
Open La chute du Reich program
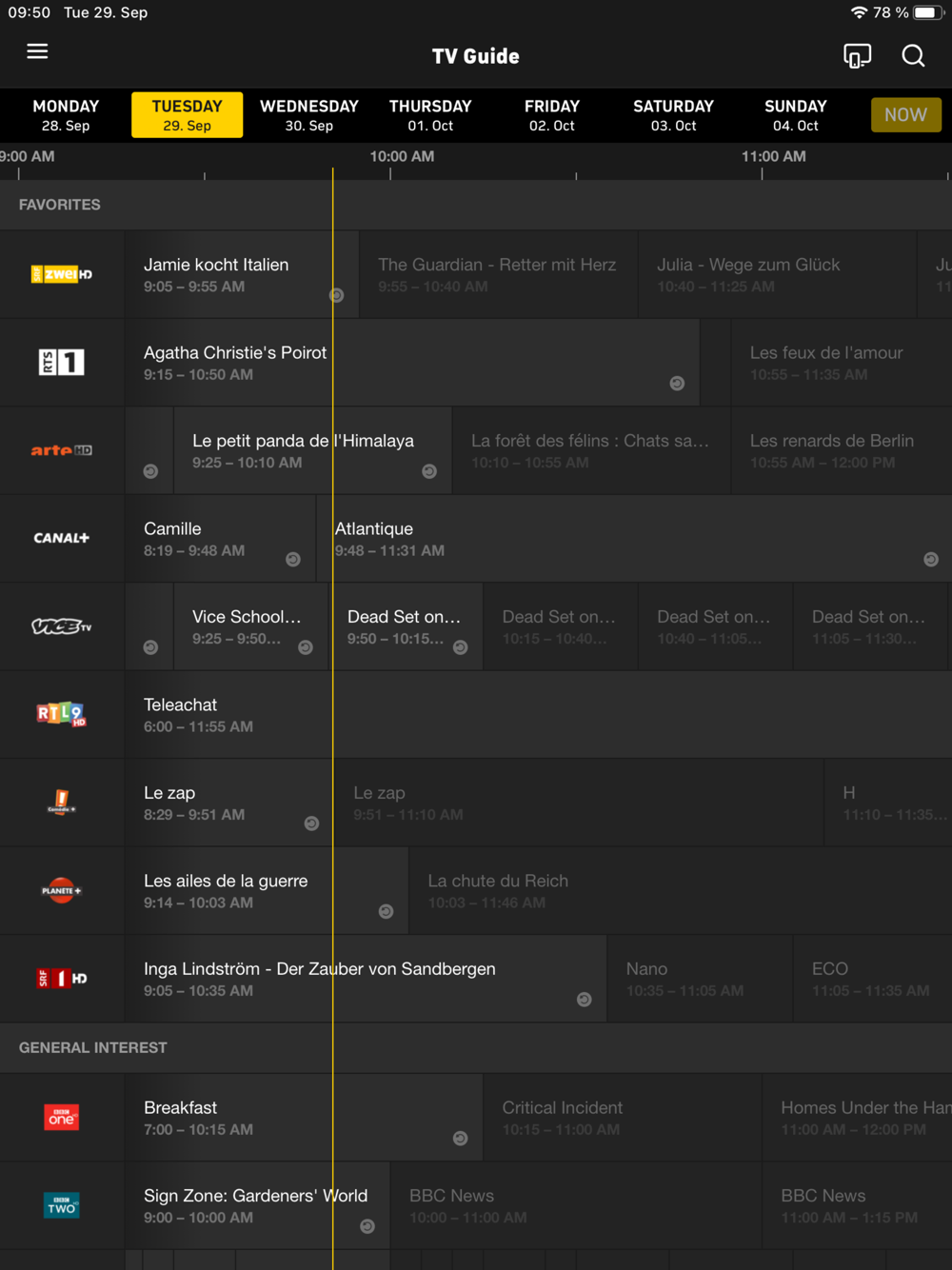[x=680, y=890]
